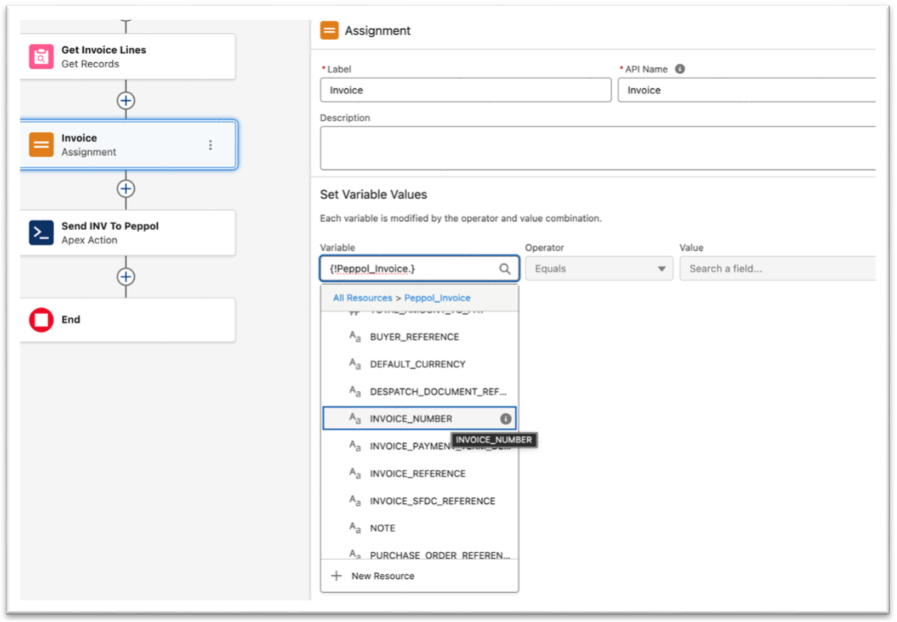Click the Get Invoice Lines pink icon
This screenshot has height=622, width=897.
point(42,57)
